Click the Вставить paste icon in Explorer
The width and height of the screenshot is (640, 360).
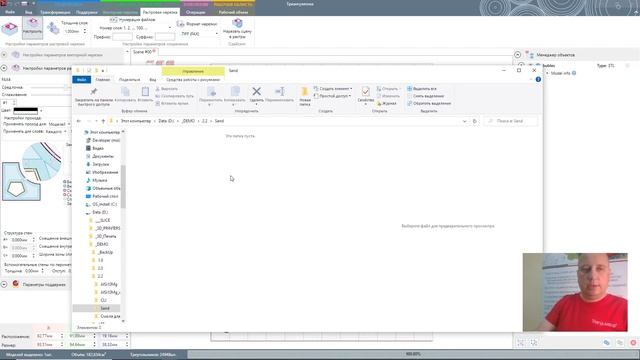[145, 91]
